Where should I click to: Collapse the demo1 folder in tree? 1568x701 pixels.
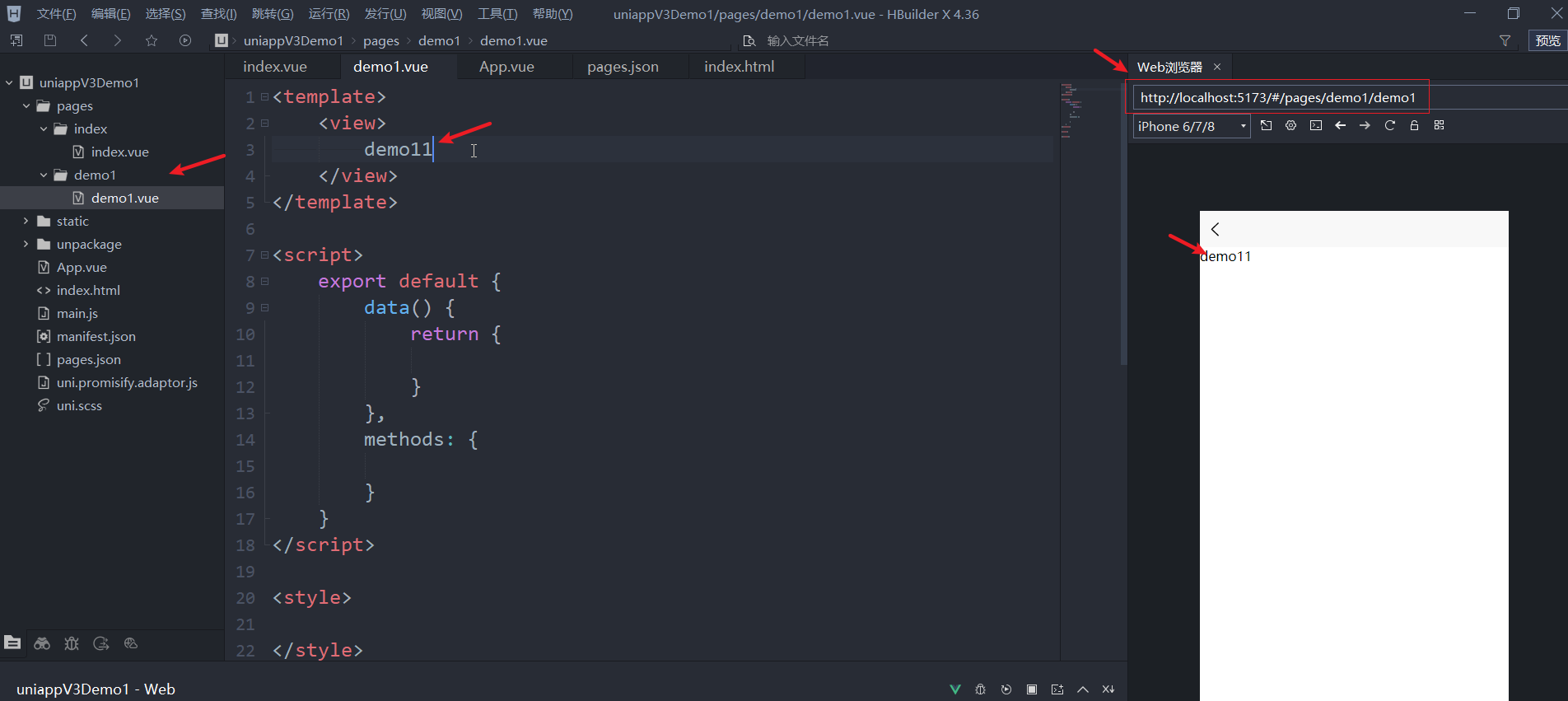point(44,175)
